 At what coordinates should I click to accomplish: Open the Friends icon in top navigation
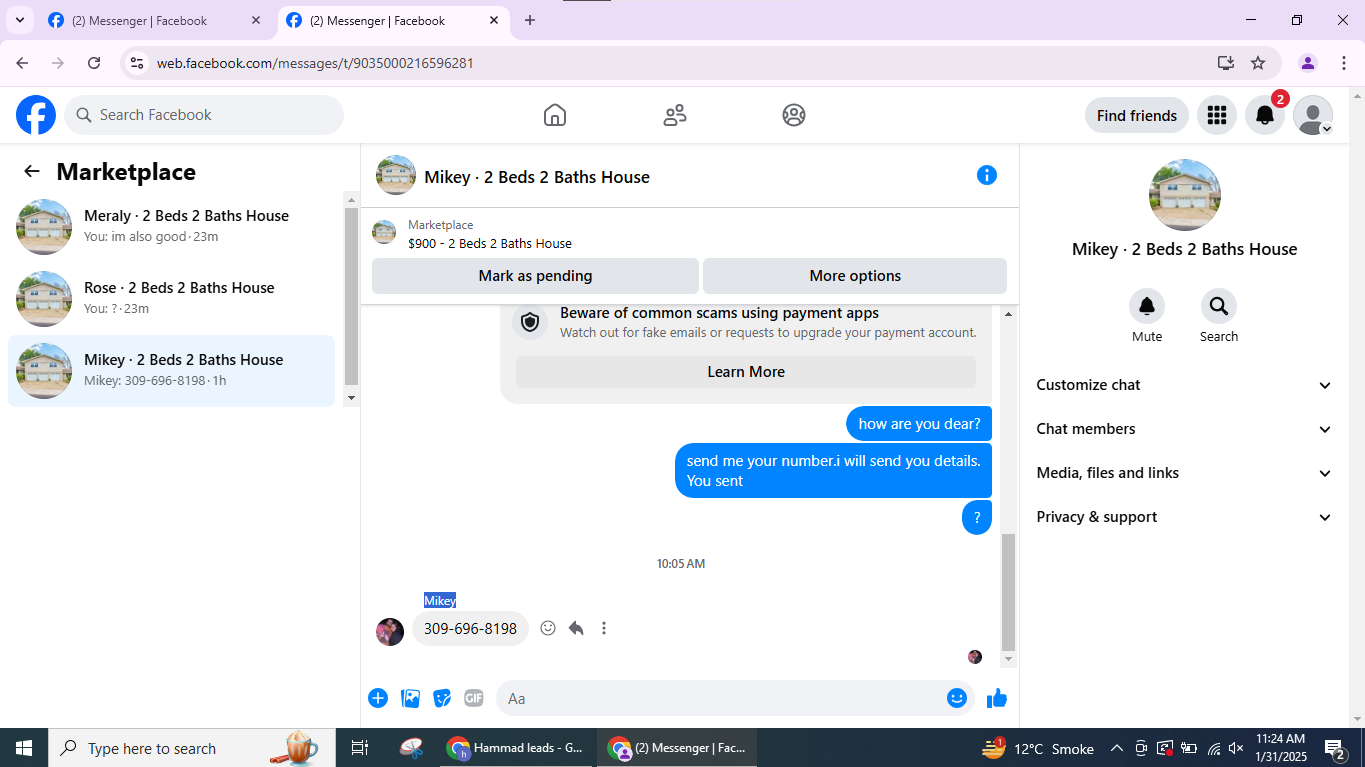(x=675, y=115)
